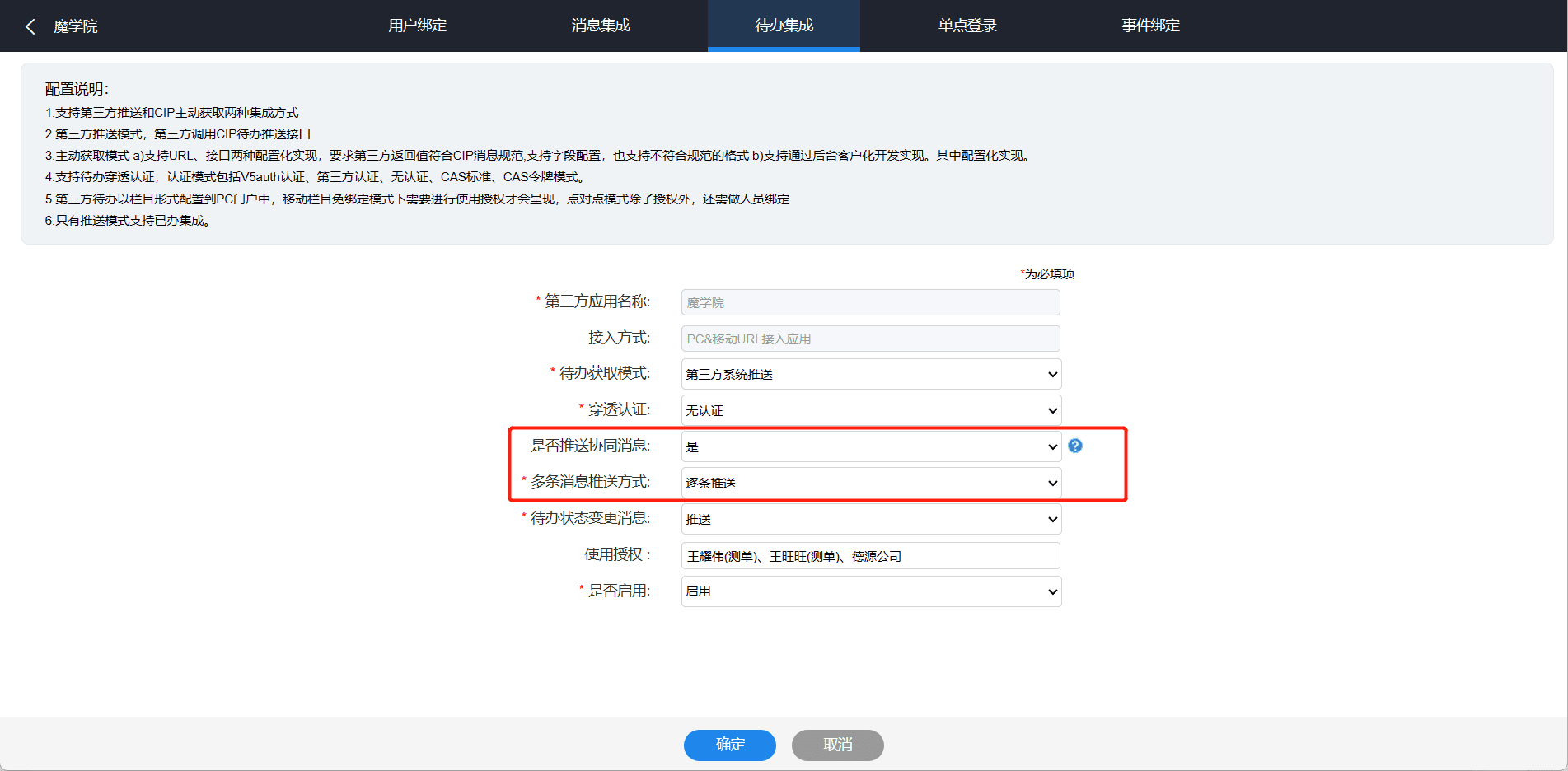Open the 事件绑定 tab

click(1150, 26)
